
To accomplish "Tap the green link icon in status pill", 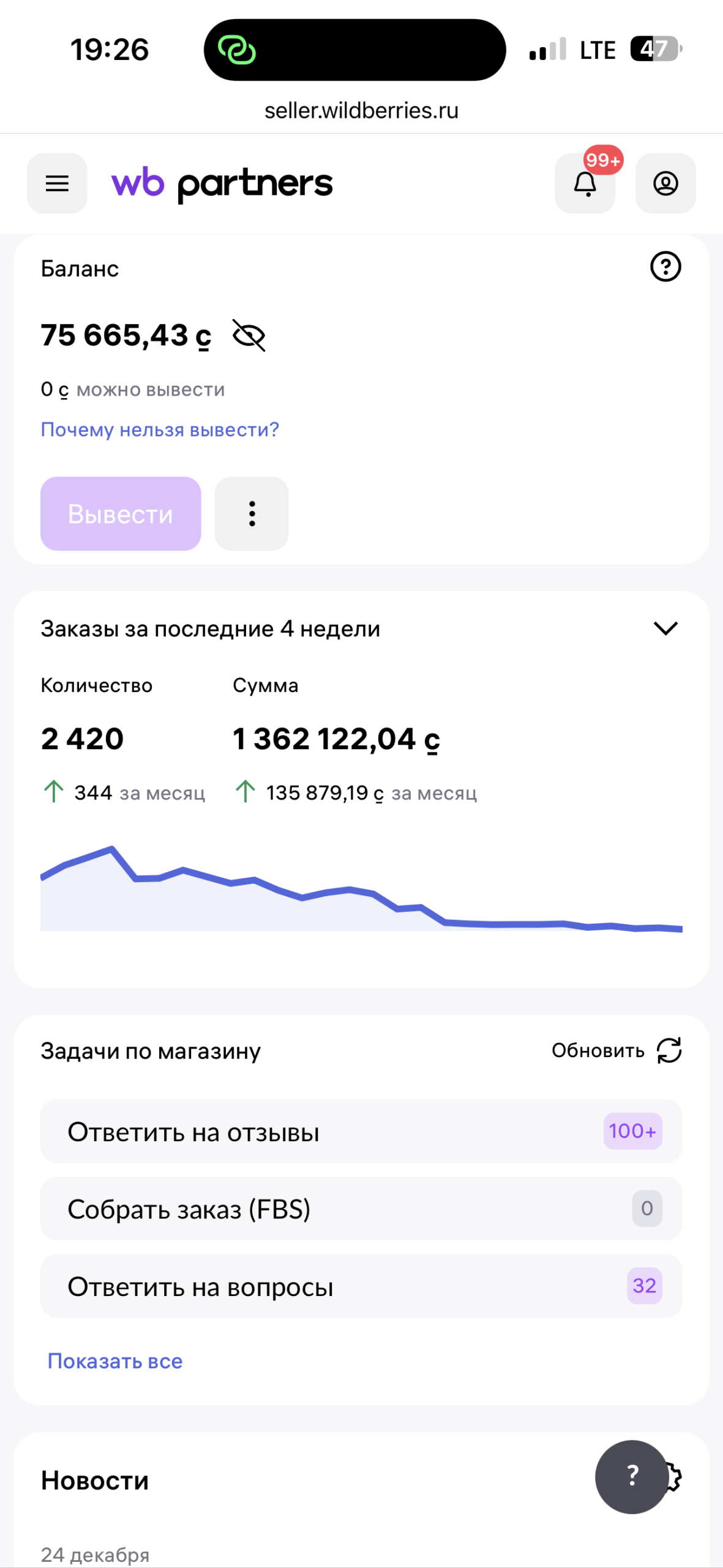I will [x=237, y=50].
